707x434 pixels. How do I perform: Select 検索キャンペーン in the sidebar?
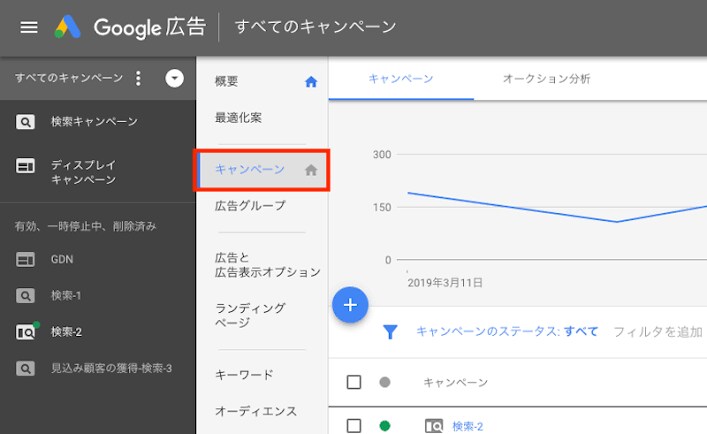click(94, 122)
